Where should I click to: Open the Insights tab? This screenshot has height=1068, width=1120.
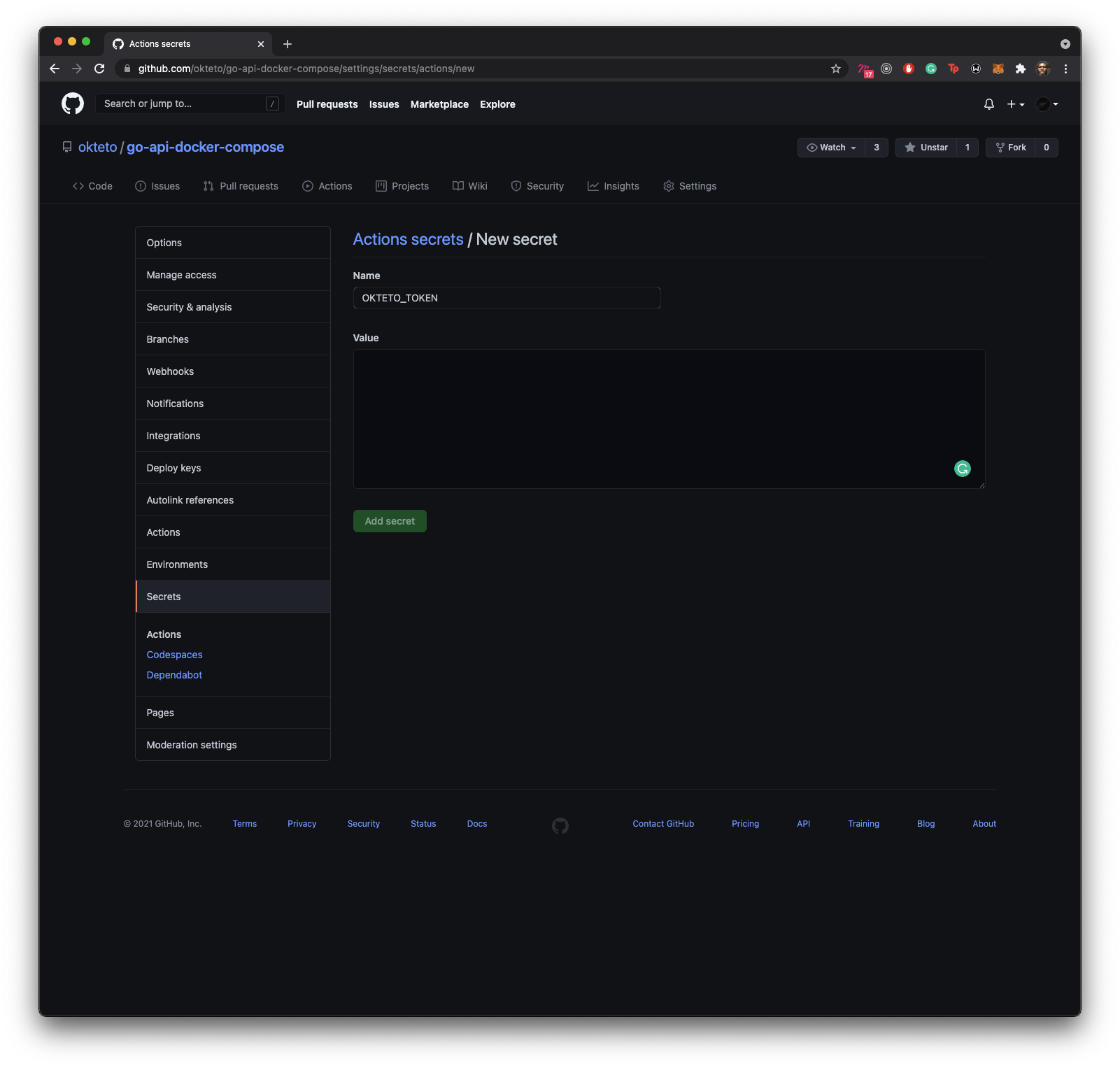[x=614, y=186]
